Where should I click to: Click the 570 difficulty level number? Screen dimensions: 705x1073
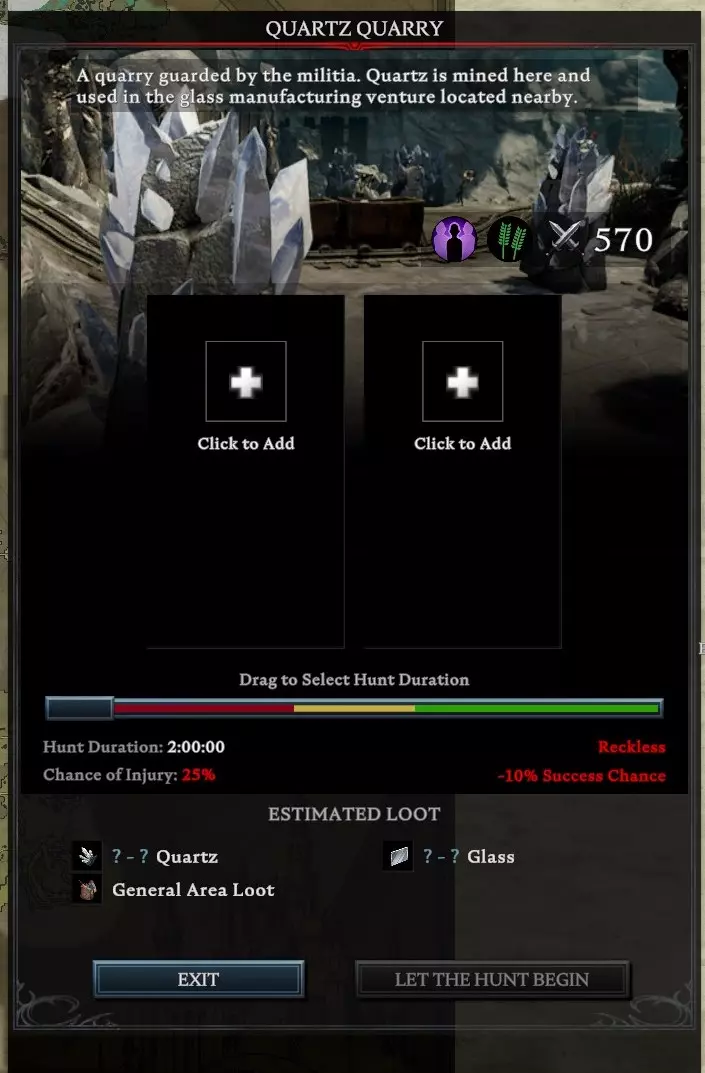point(623,240)
